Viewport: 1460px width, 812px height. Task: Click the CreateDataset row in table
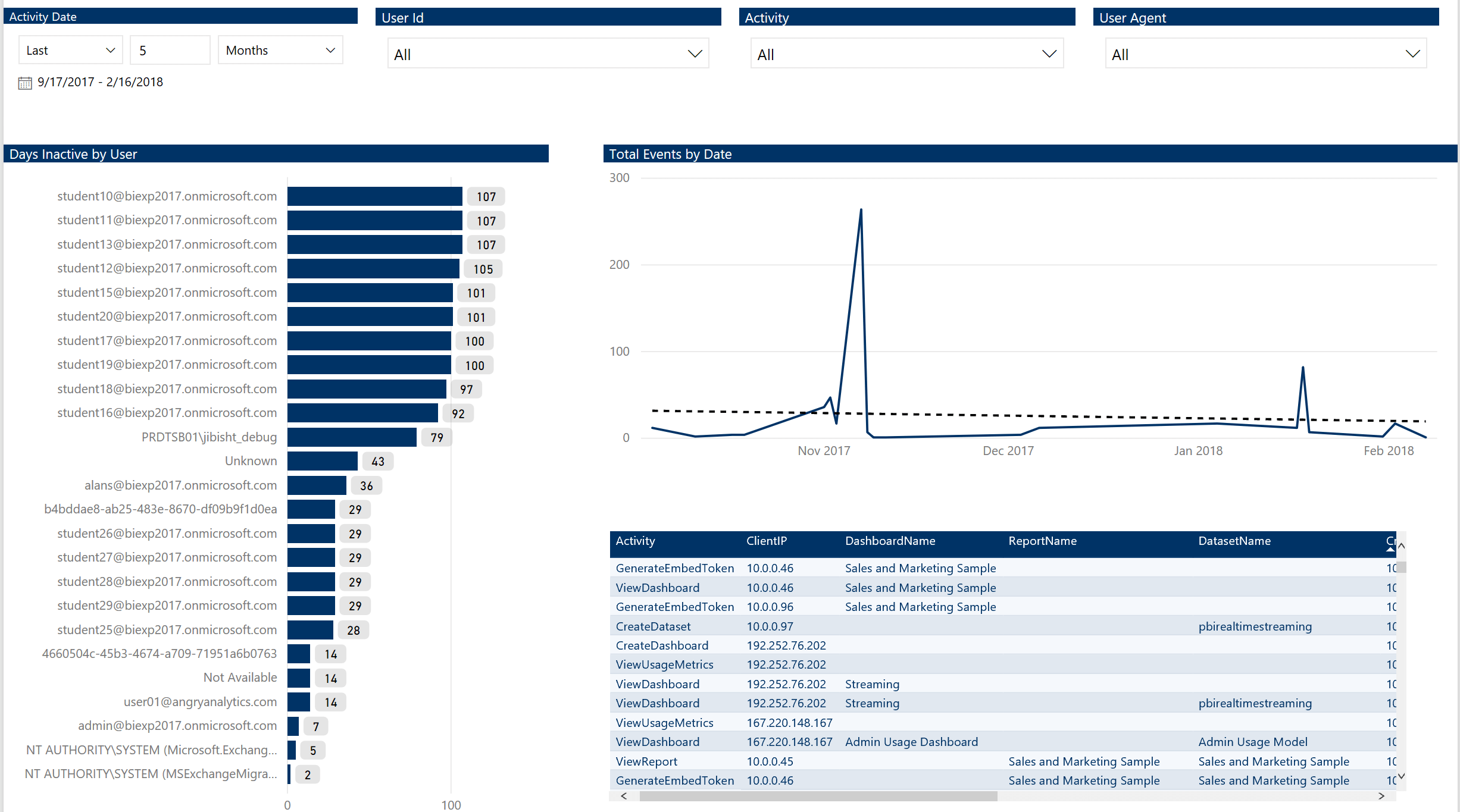point(653,626)
